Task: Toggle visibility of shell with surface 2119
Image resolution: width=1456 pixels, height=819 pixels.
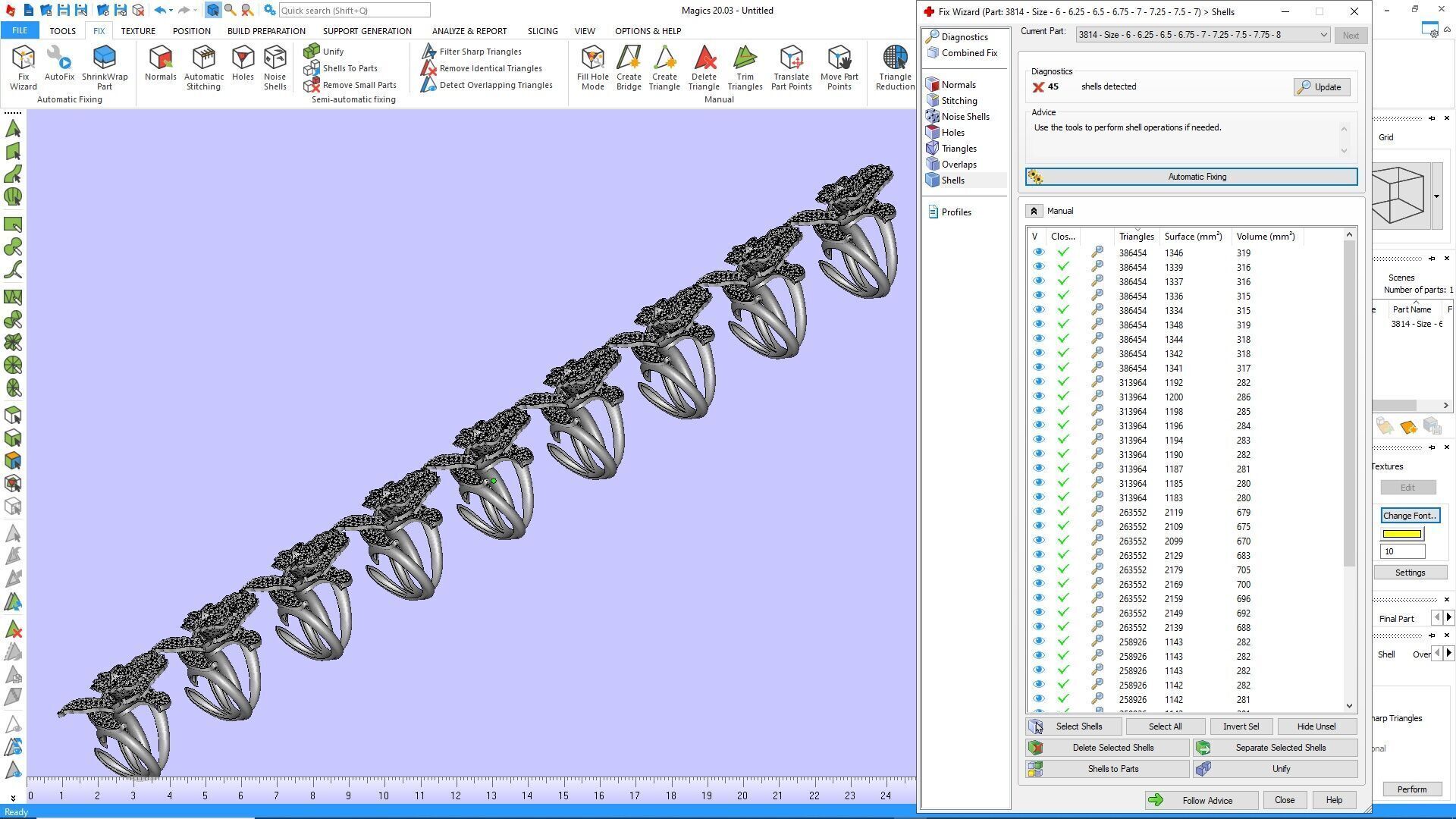Action: click(1038, 512)
